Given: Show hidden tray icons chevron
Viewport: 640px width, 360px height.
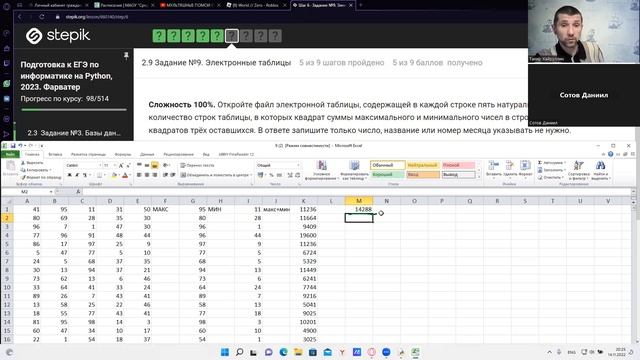Looking at the screenshot, I should (x=549, y=352).
